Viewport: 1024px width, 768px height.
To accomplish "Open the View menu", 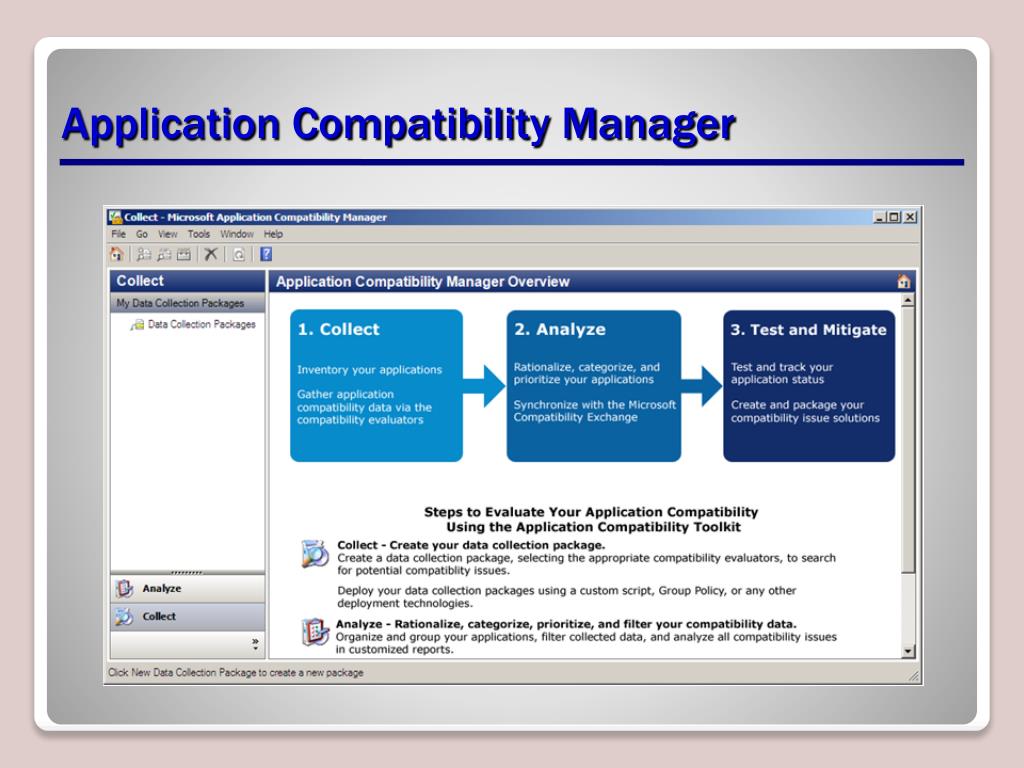I will click(x=168, y=234).
